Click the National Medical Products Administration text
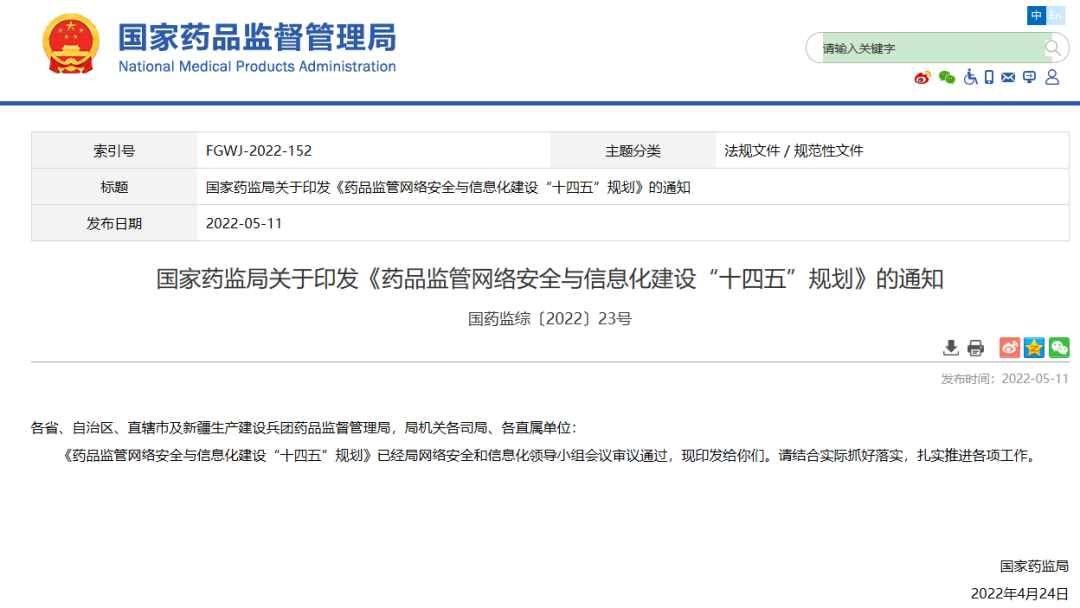 257,67
